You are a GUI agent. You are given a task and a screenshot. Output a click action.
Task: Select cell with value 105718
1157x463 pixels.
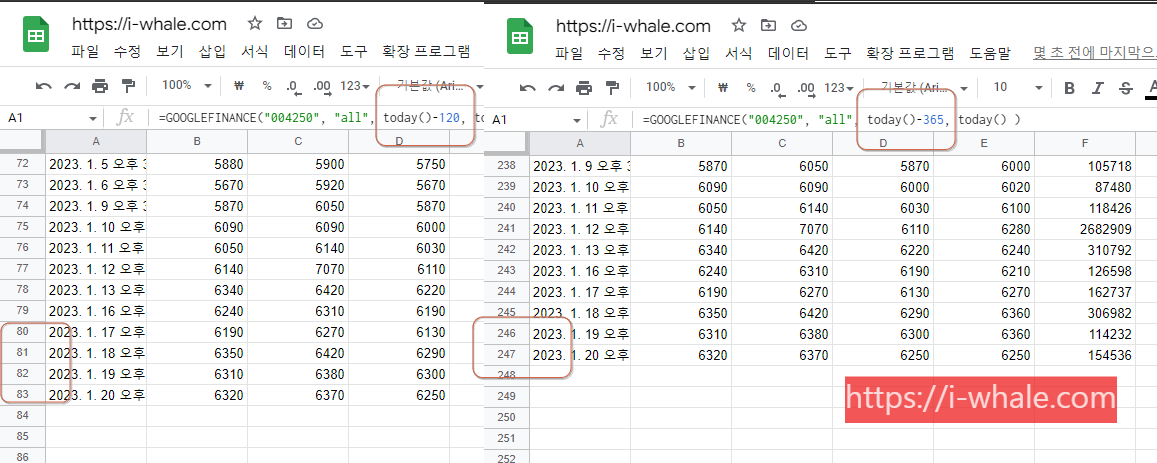tap(1085, 167)
